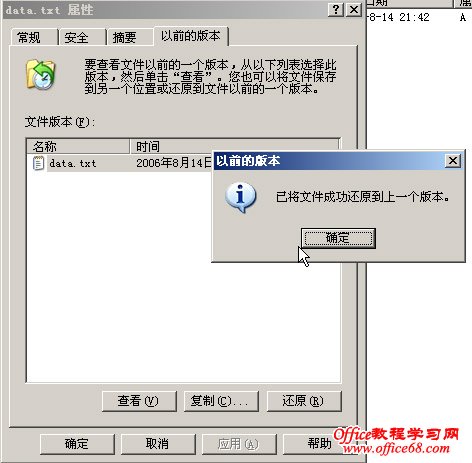Confirm properties with bottom 确定 button
472x463 pixels.
(77, 444)
